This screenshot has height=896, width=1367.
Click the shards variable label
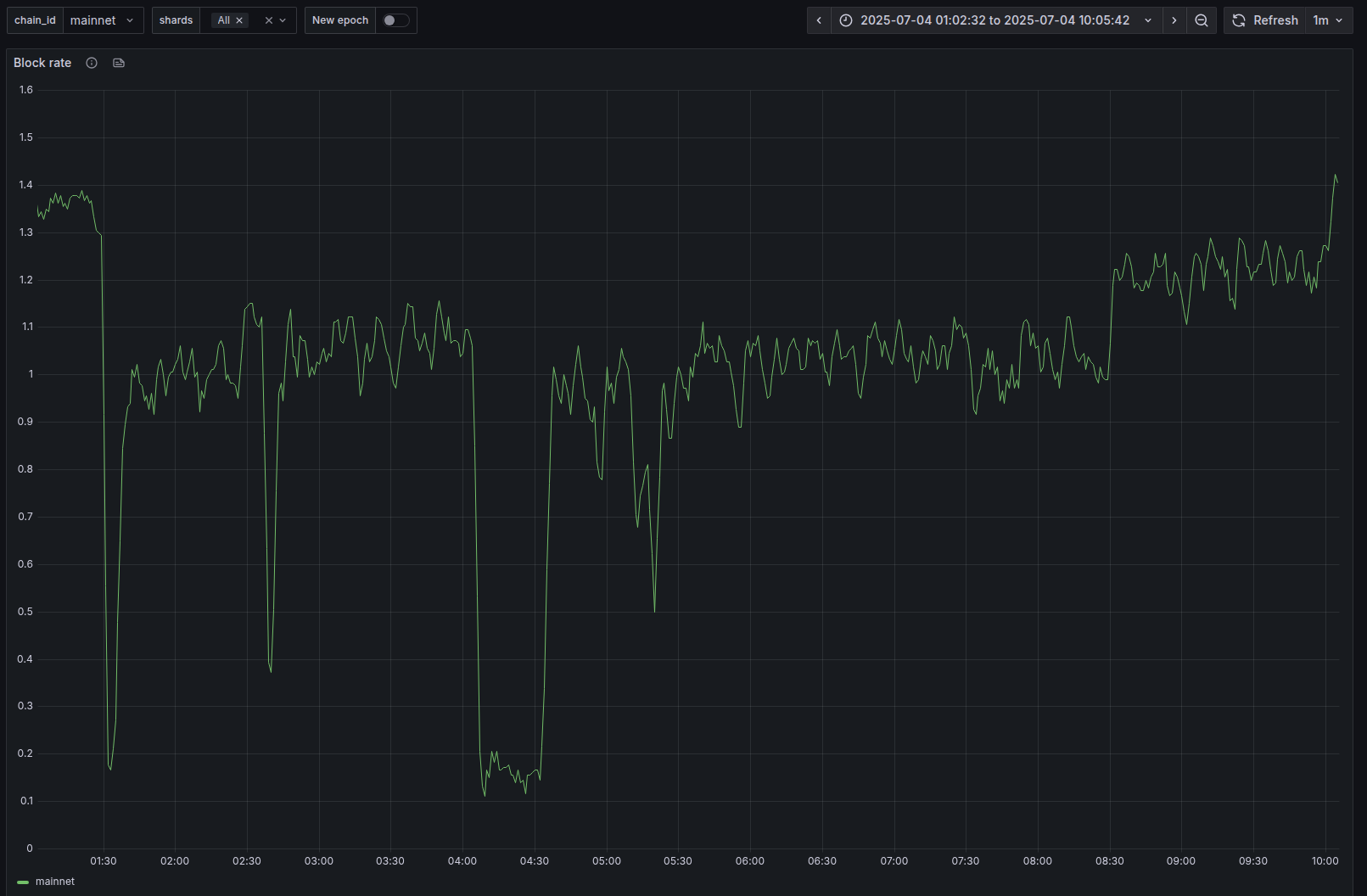coord(176,20)
